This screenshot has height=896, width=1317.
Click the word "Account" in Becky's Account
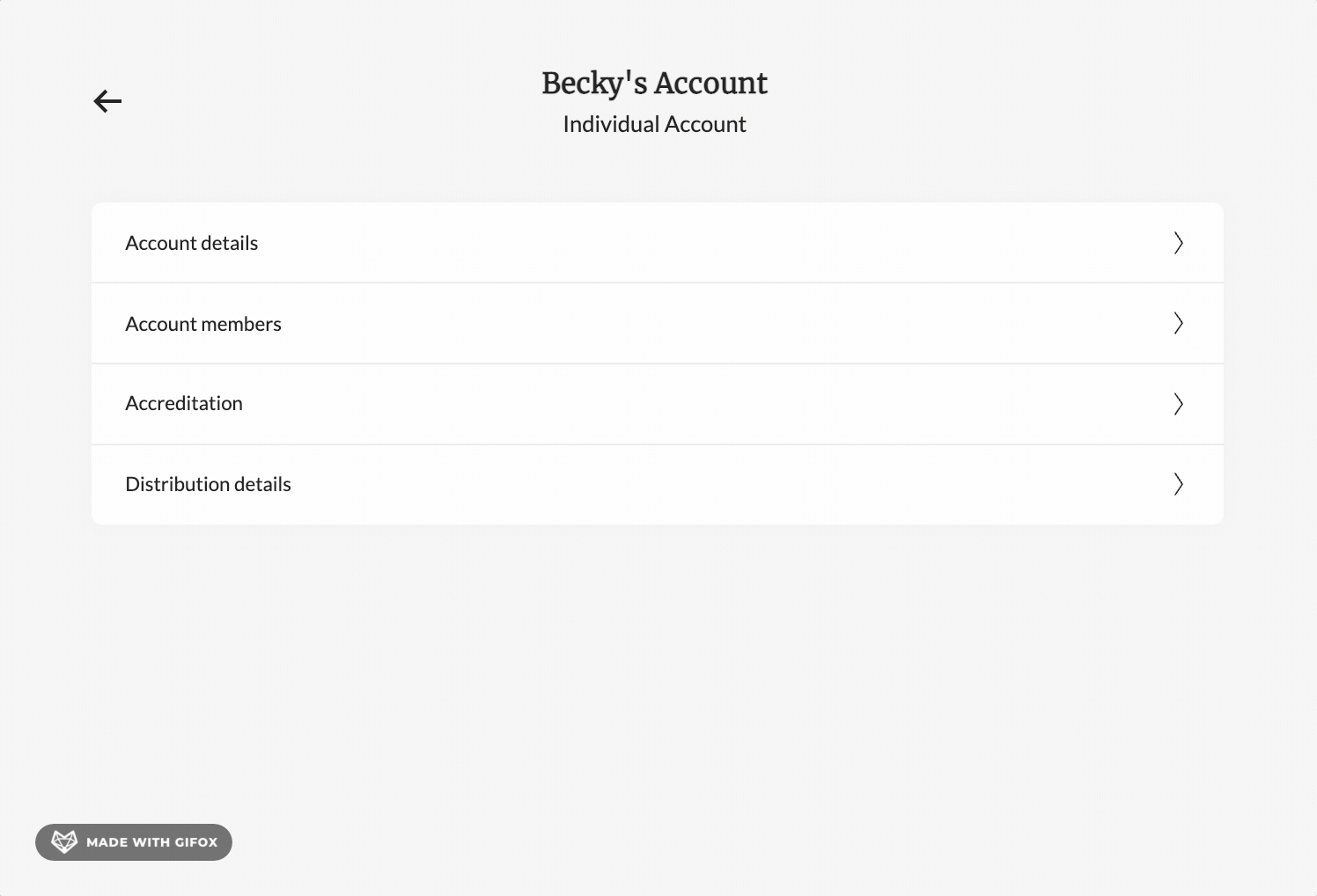click(x=710, y=83)
